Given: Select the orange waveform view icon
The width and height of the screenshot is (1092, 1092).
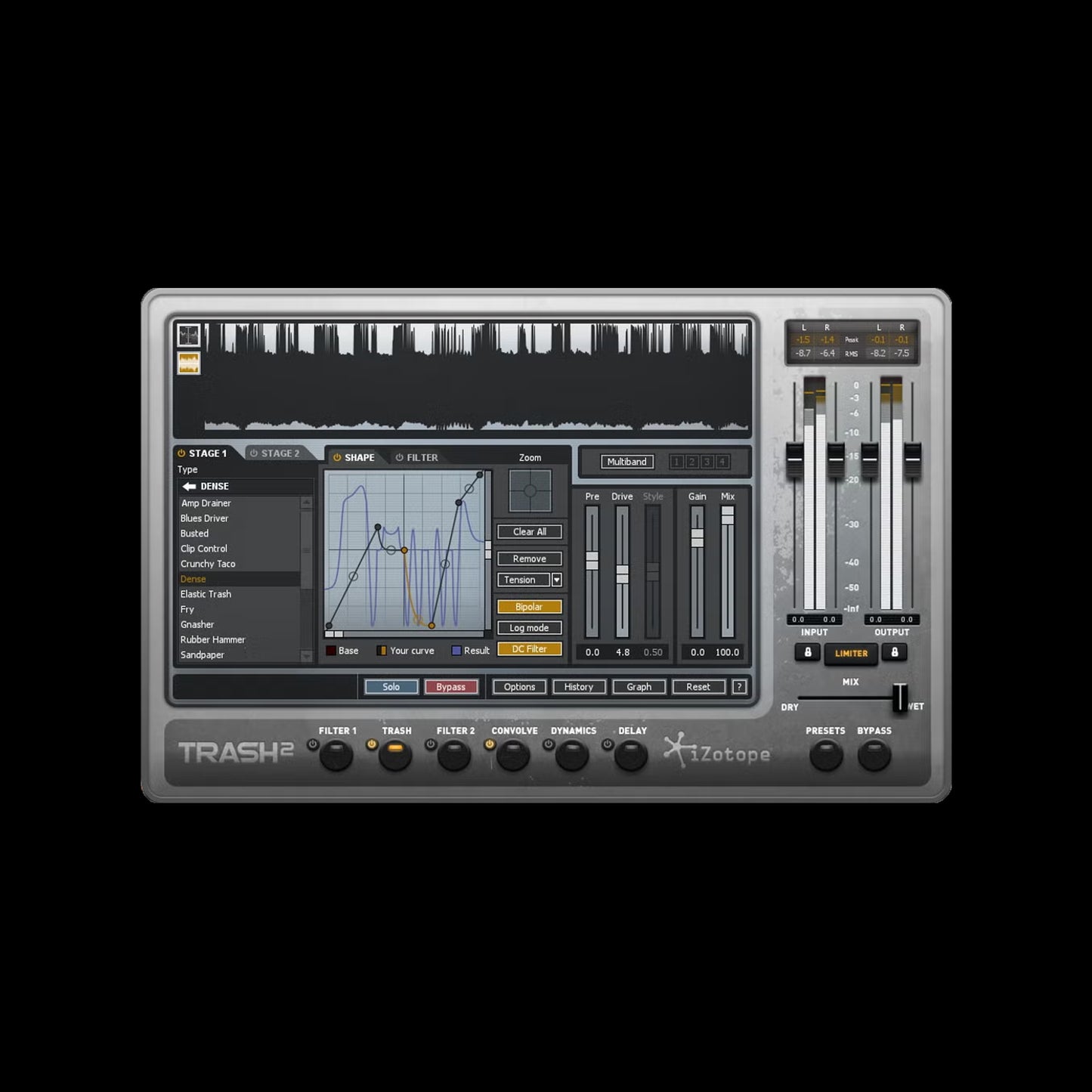Looking at the screenshot, I should (188, 363).
